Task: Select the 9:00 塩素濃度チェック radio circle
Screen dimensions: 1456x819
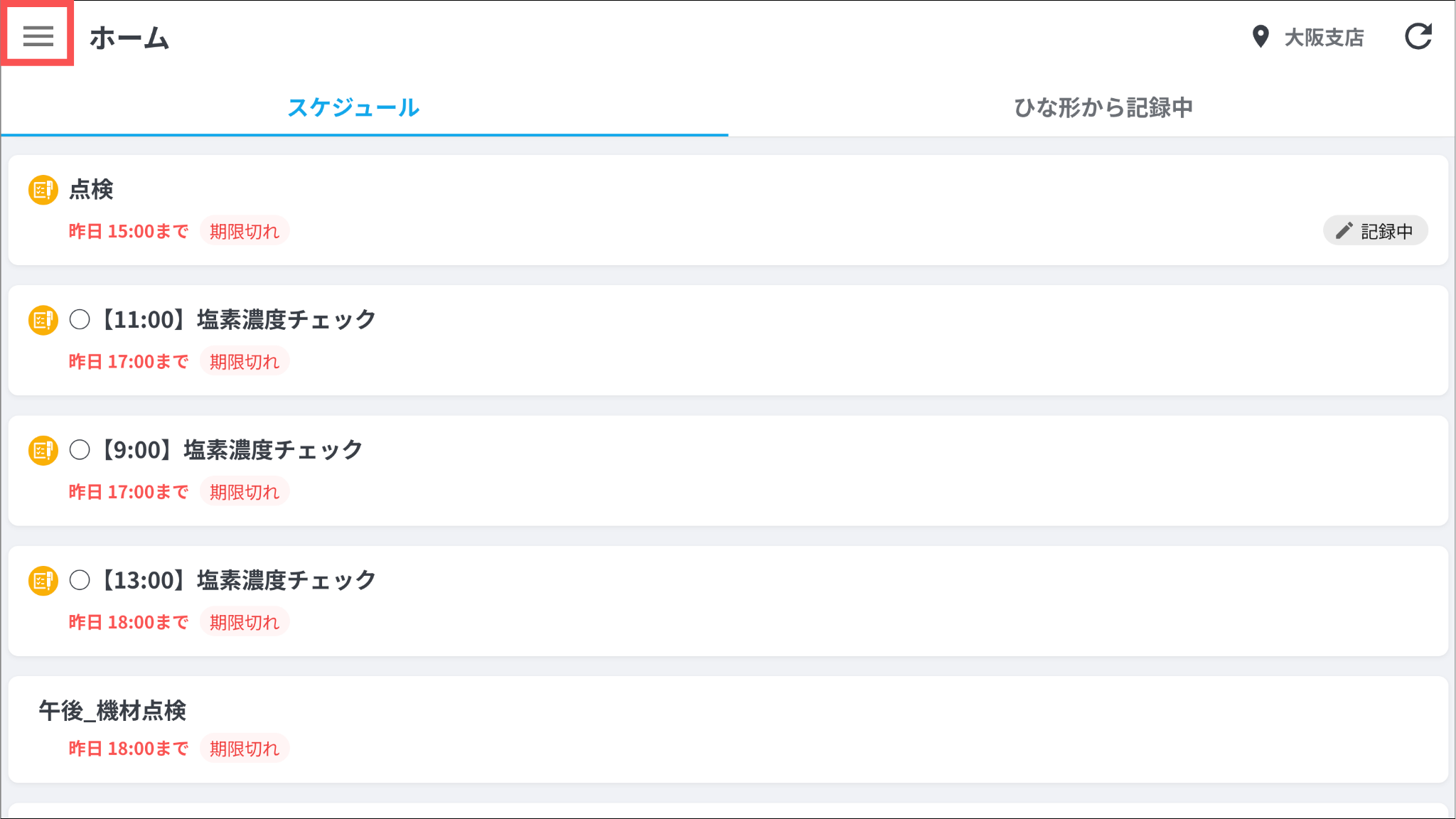Action: pos(80,450)
